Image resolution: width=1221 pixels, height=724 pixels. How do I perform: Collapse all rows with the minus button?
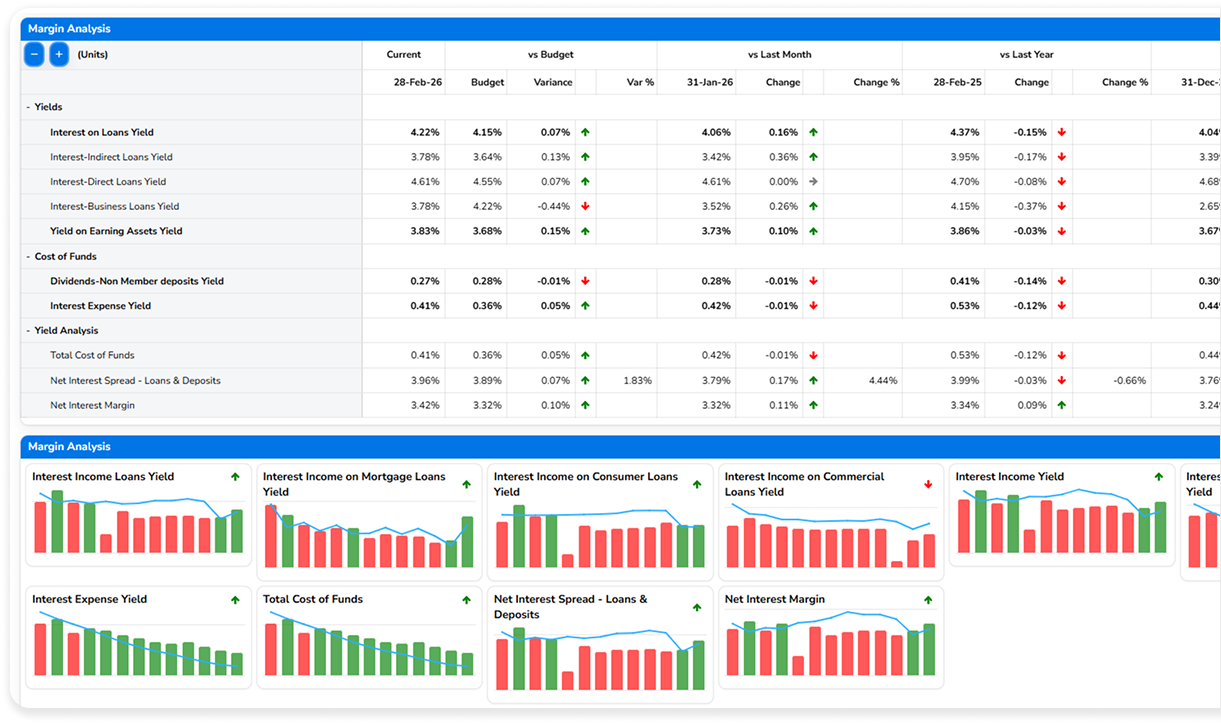click(34, 55)
